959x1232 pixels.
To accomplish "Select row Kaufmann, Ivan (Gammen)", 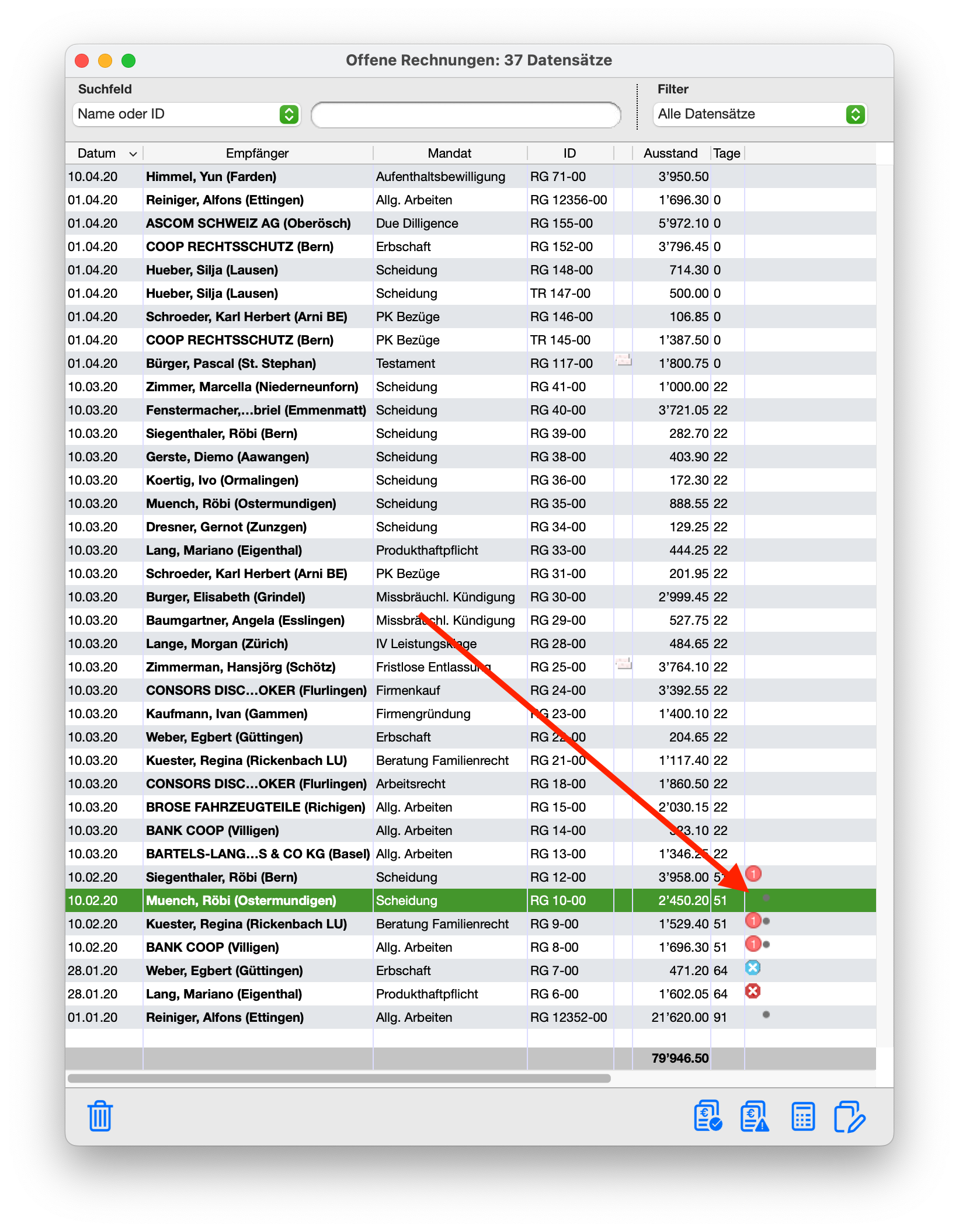I will [x=471, y=714].
